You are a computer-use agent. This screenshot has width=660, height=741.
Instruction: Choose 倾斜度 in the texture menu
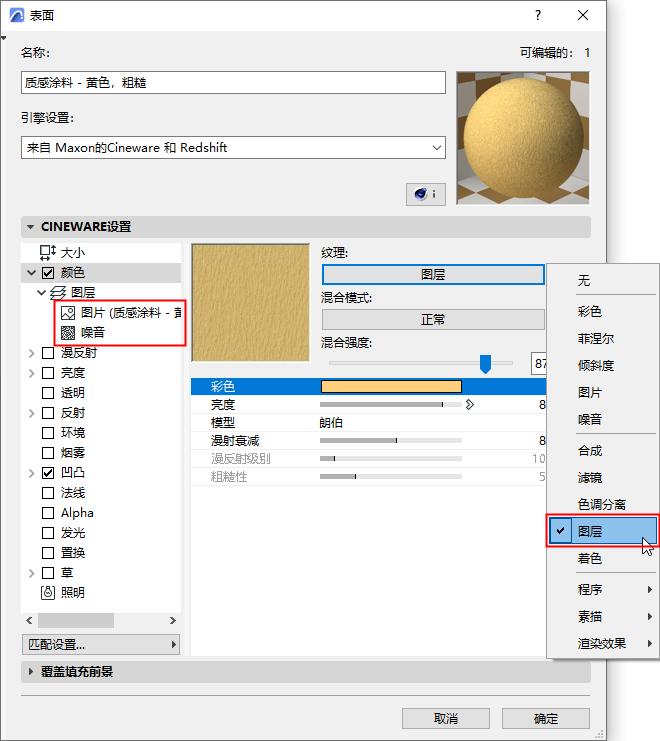point(602,365)
